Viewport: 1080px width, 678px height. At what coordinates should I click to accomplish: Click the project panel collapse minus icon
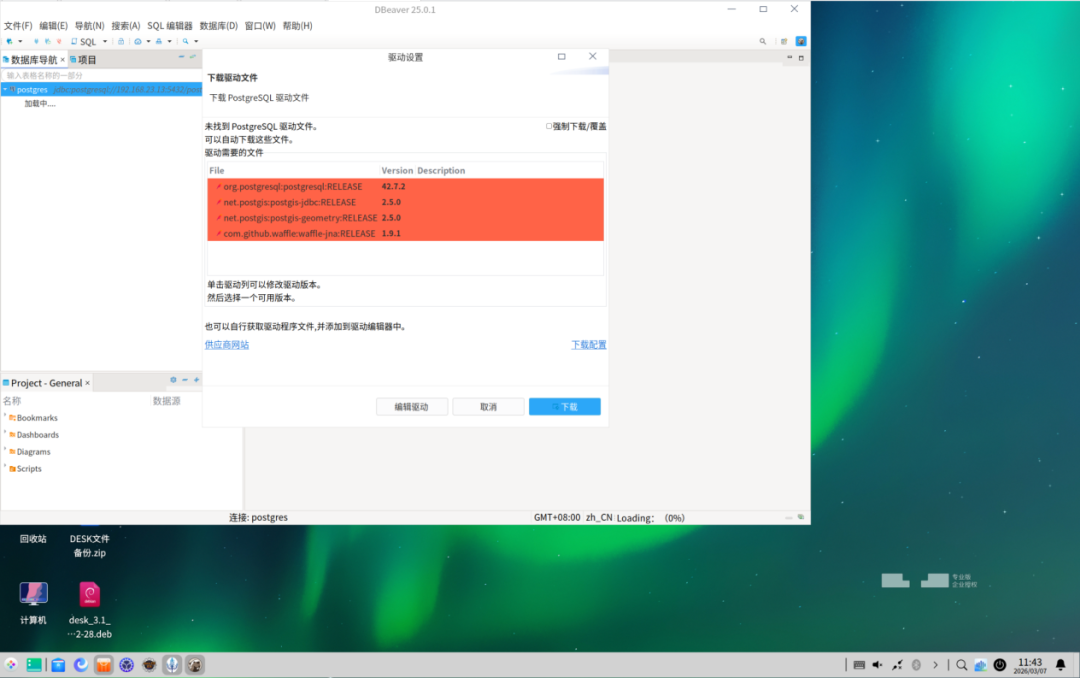pyautogui.click(x=185, y=380)
